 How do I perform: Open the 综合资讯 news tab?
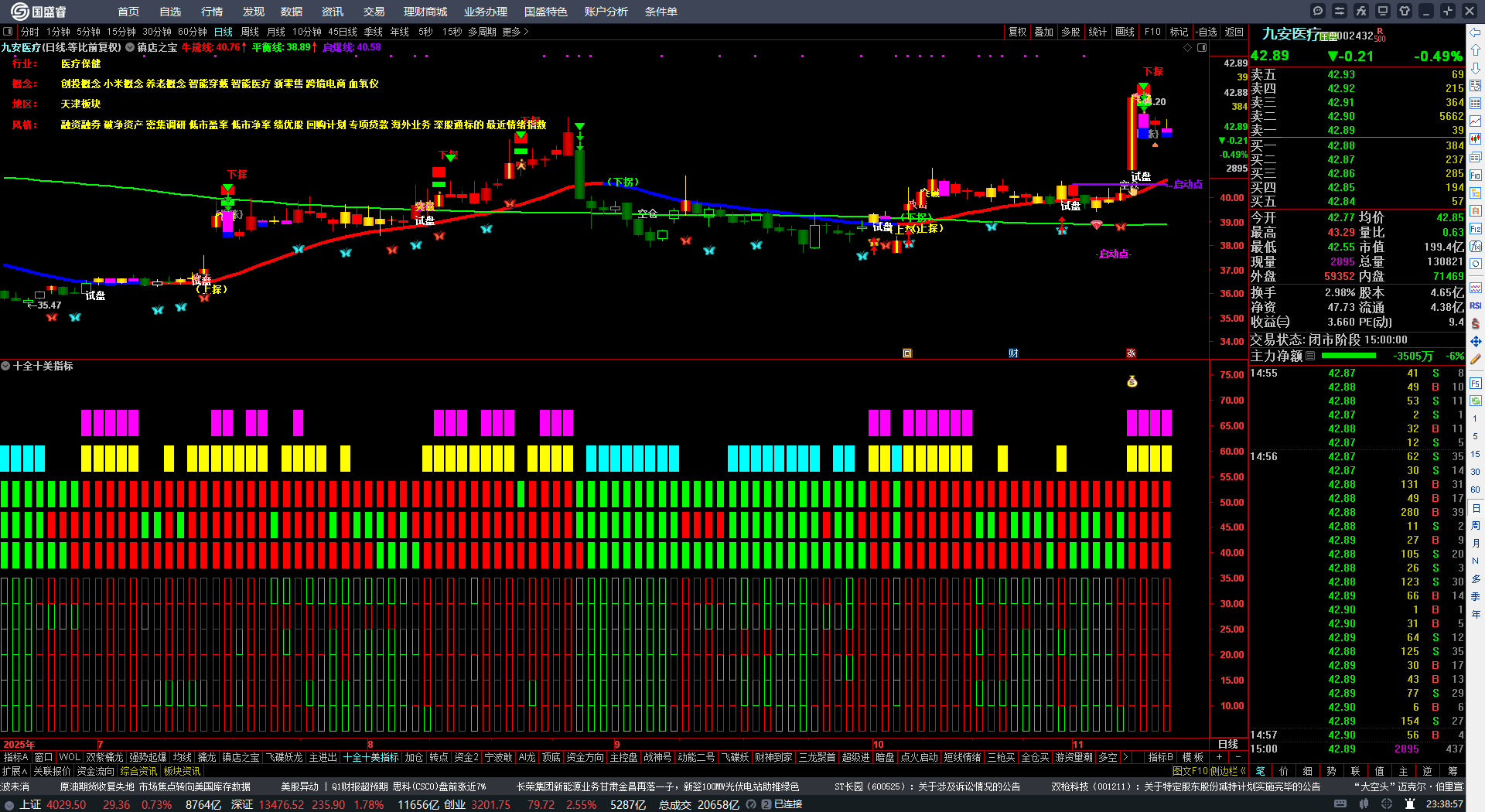(x=139, y=771)
